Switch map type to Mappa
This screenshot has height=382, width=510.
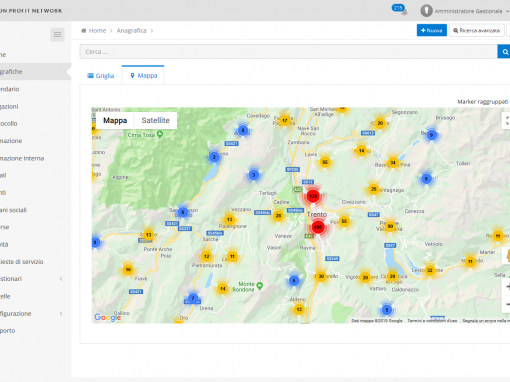pos(115,120)
